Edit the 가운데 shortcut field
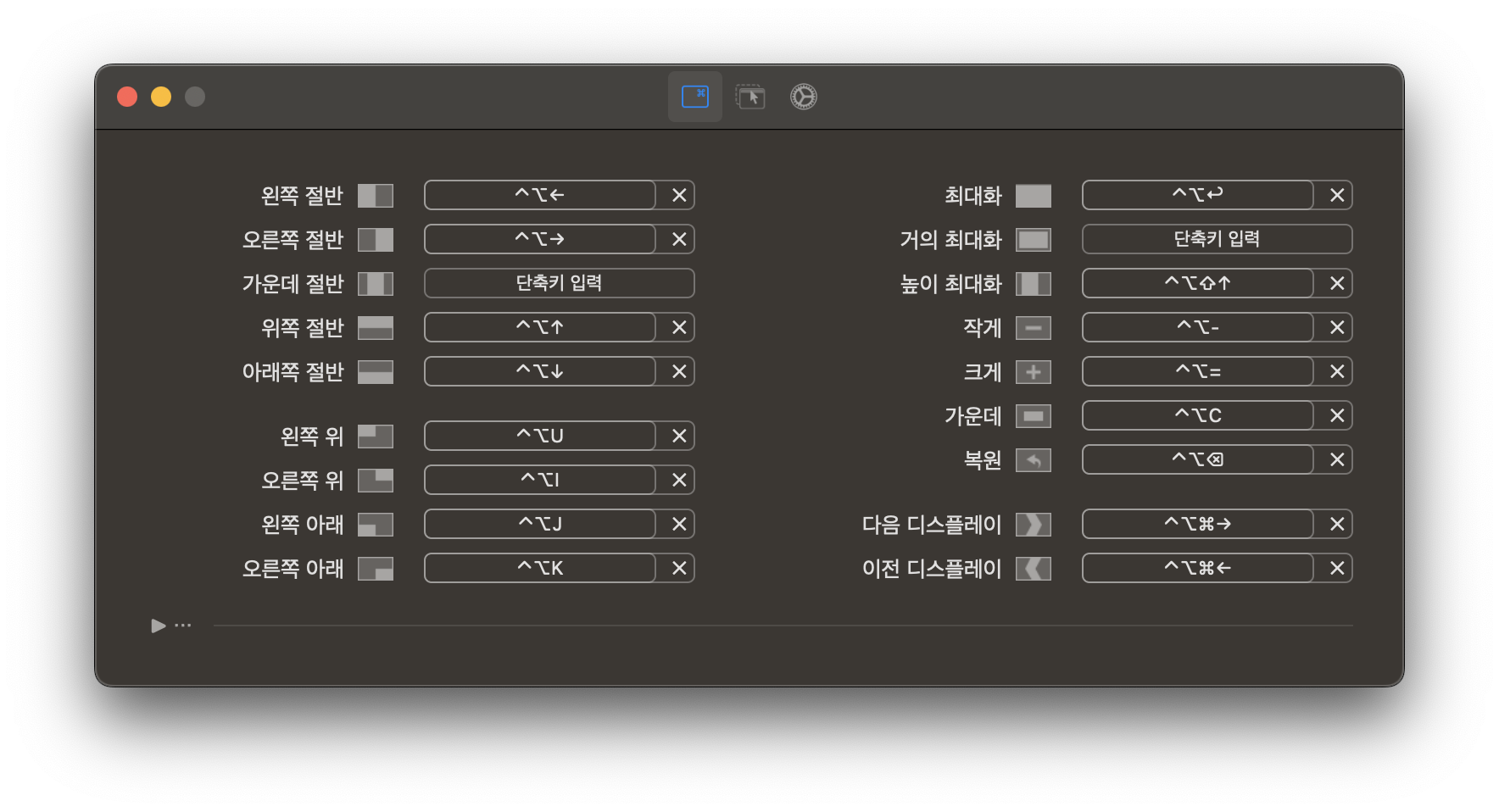 click(x=1198, y=415)
